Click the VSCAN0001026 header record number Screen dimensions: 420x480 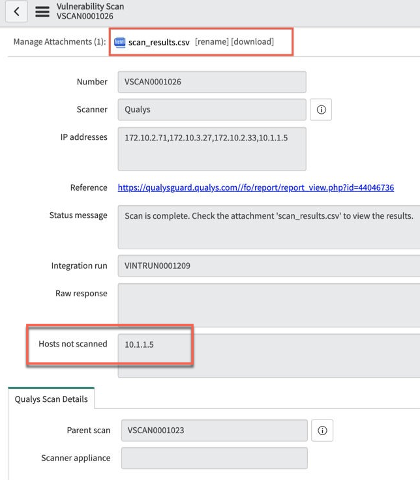click(x=85, y=16)
